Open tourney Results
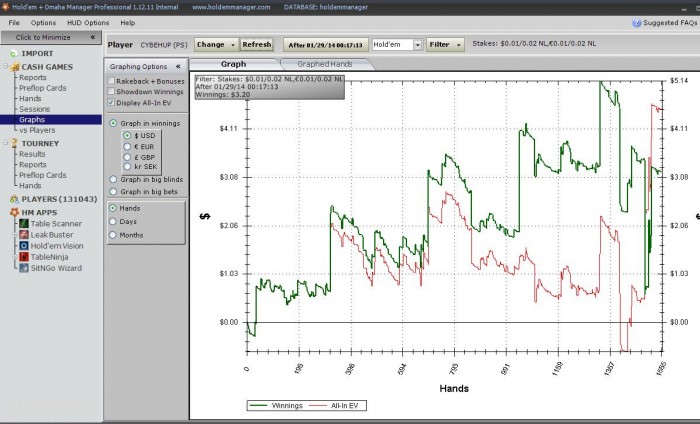The height and width of the screenshot is (424, 700). (x=32, y=154)
